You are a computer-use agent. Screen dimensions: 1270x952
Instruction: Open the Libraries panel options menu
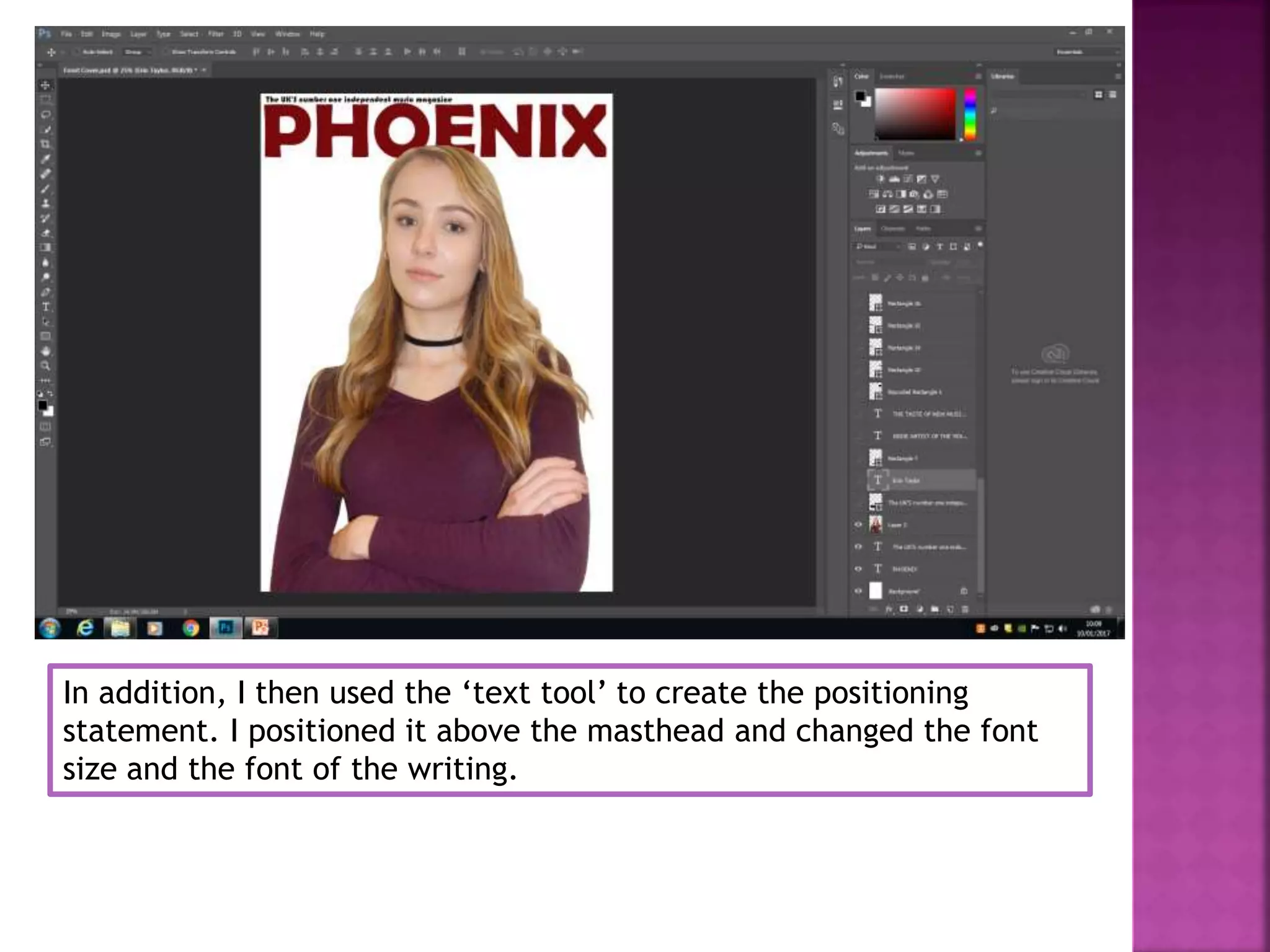(x=1117, y=76)
